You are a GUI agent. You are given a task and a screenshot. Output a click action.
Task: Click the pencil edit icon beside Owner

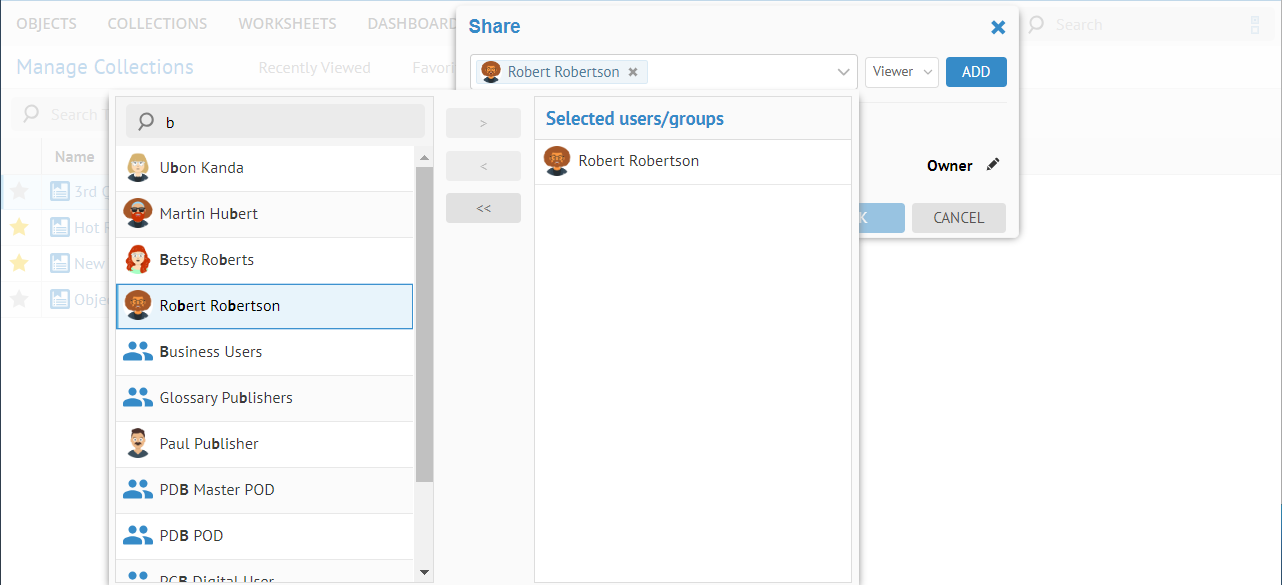[992, 165]
